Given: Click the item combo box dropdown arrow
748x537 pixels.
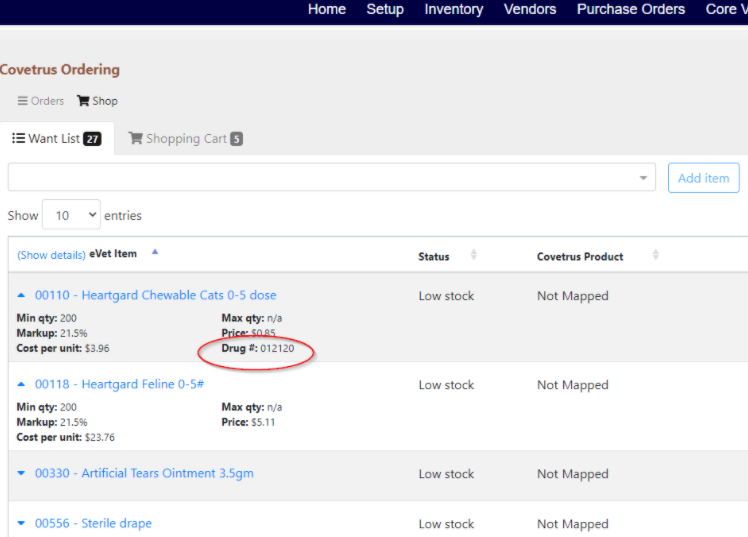Looking at the screenshot, I should click(x=643, y=178).
